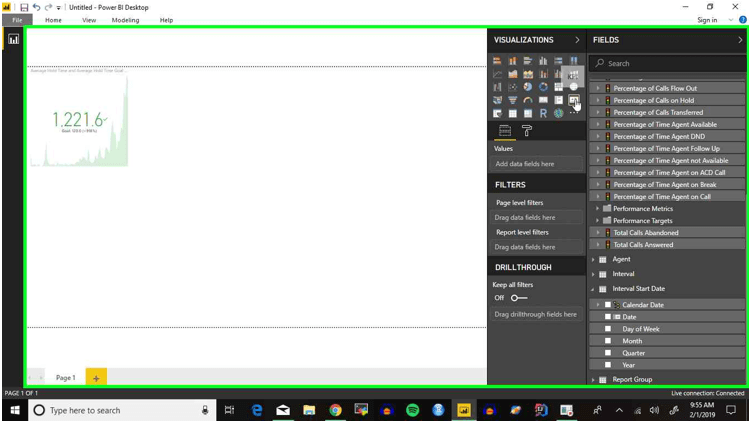Select the Area chart visualization
Screen dimensions: 751x423
[x=512, y=74]
